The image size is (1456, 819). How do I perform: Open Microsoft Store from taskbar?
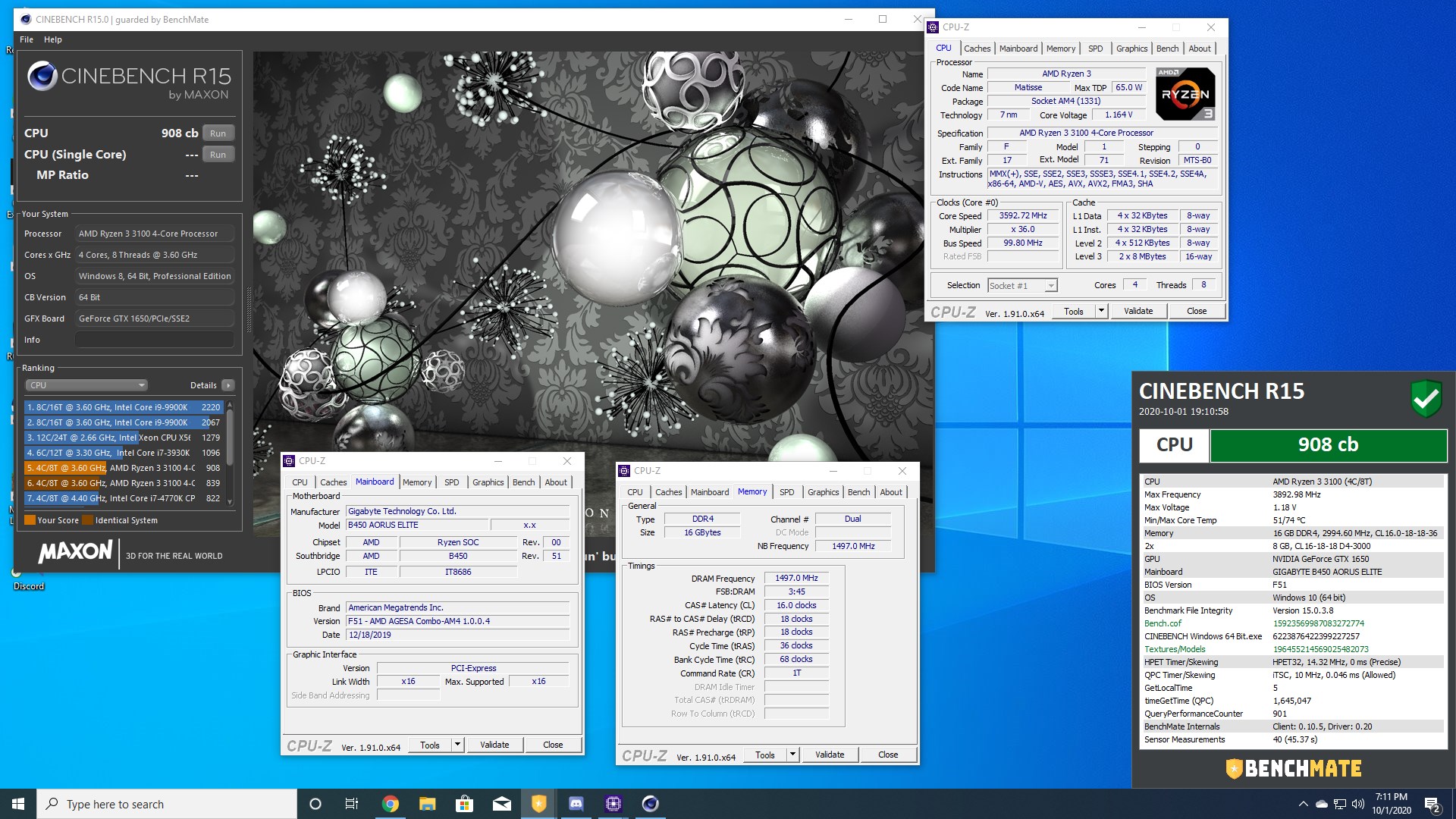pyautogui.click(x=464, y=804)
